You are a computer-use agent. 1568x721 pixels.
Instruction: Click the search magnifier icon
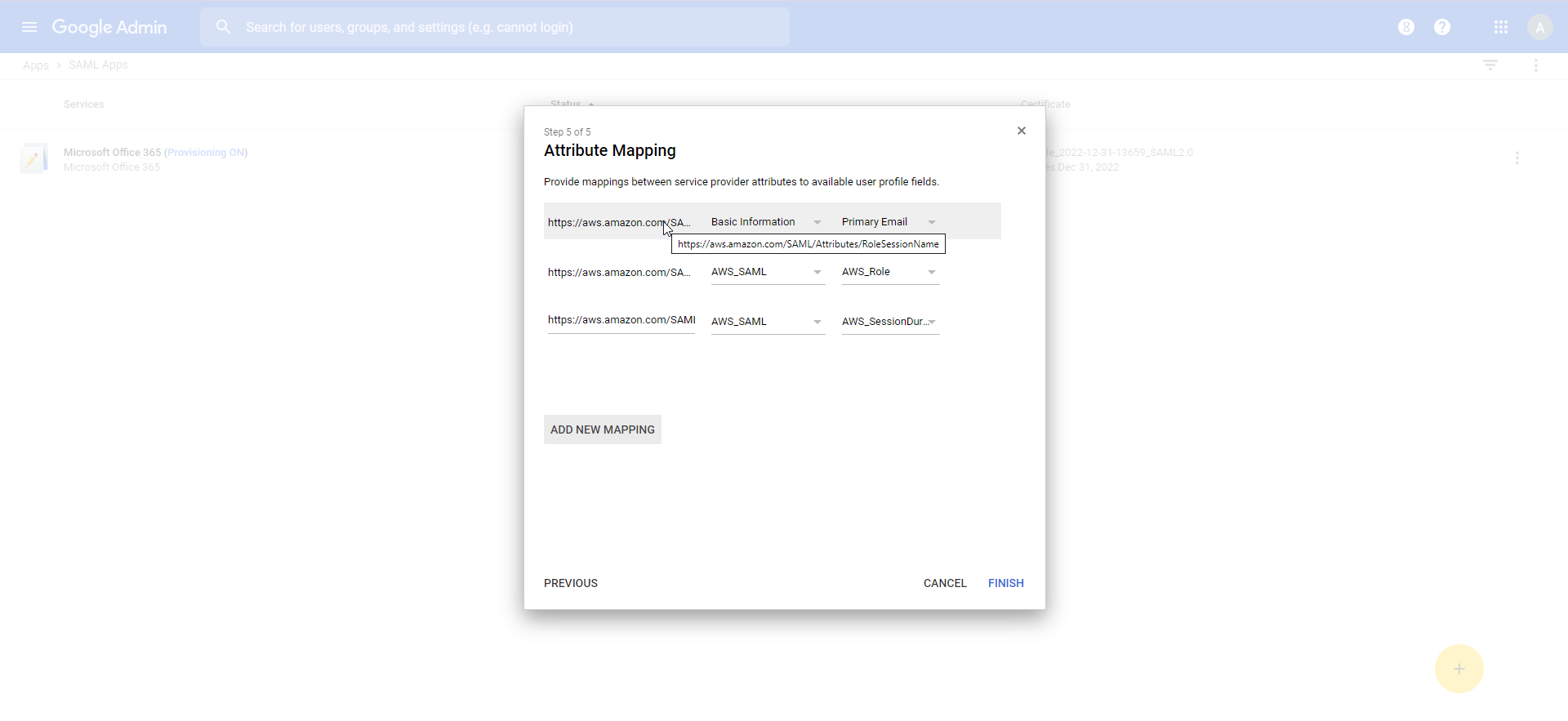click(223, 27)
